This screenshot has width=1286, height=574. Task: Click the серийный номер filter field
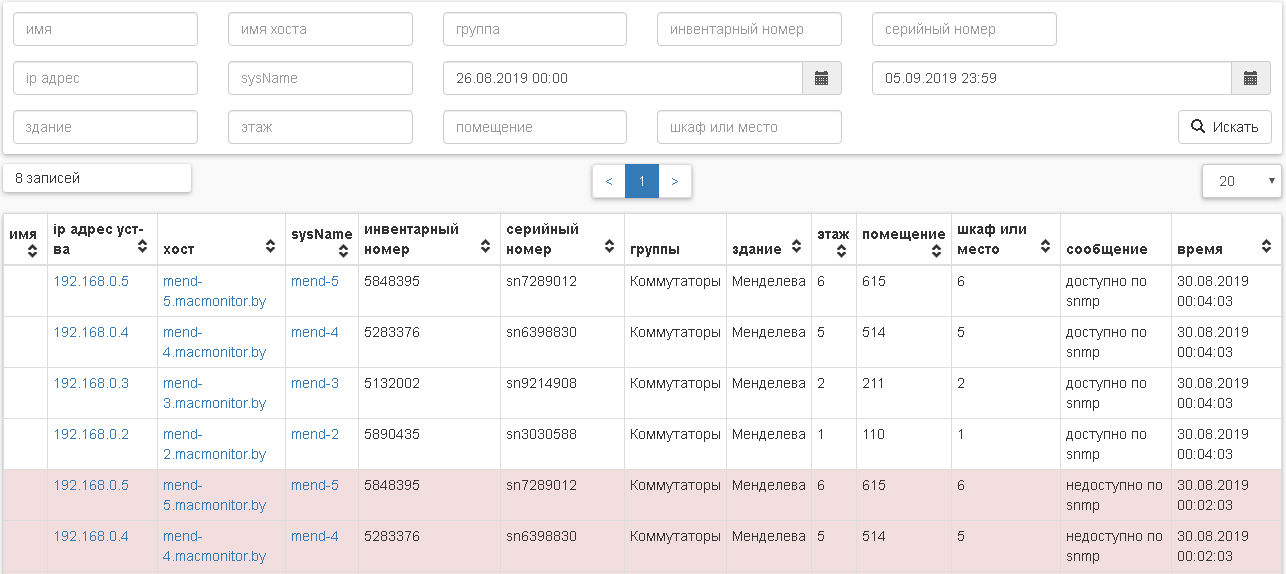(964, 29)
